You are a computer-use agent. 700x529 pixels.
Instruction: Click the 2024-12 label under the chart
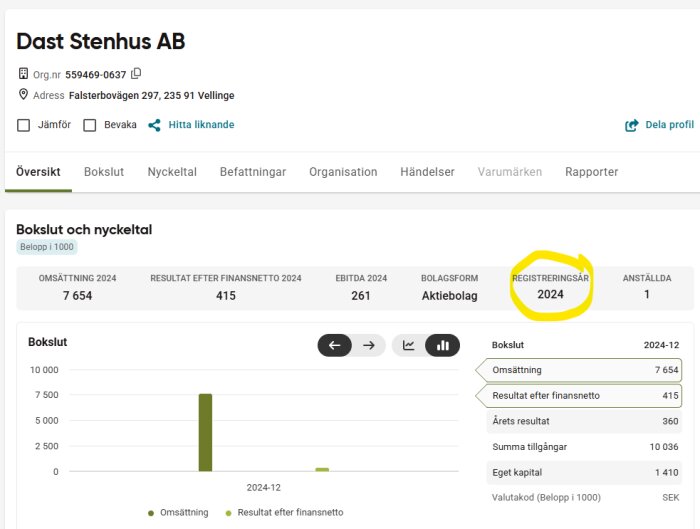(264, 487)
